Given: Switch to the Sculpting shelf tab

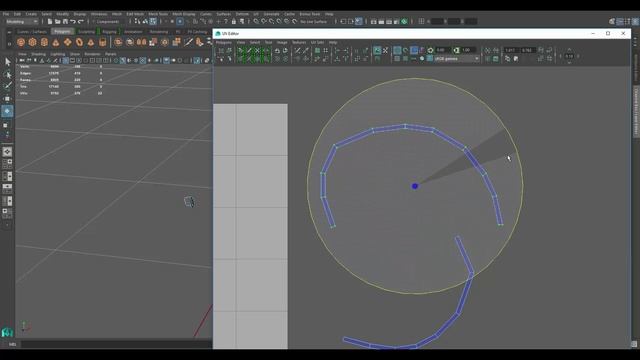Looking at the screenshot, I should (86, 31).
